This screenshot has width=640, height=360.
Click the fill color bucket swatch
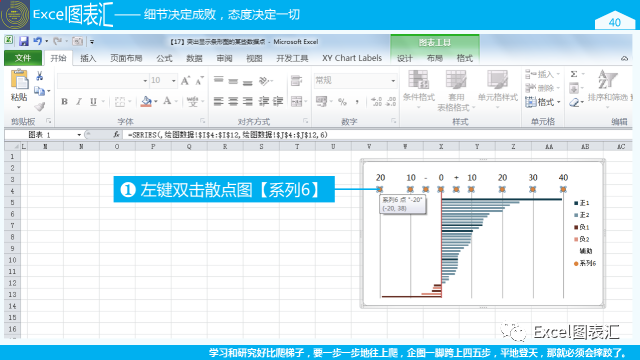pos(147,102)
